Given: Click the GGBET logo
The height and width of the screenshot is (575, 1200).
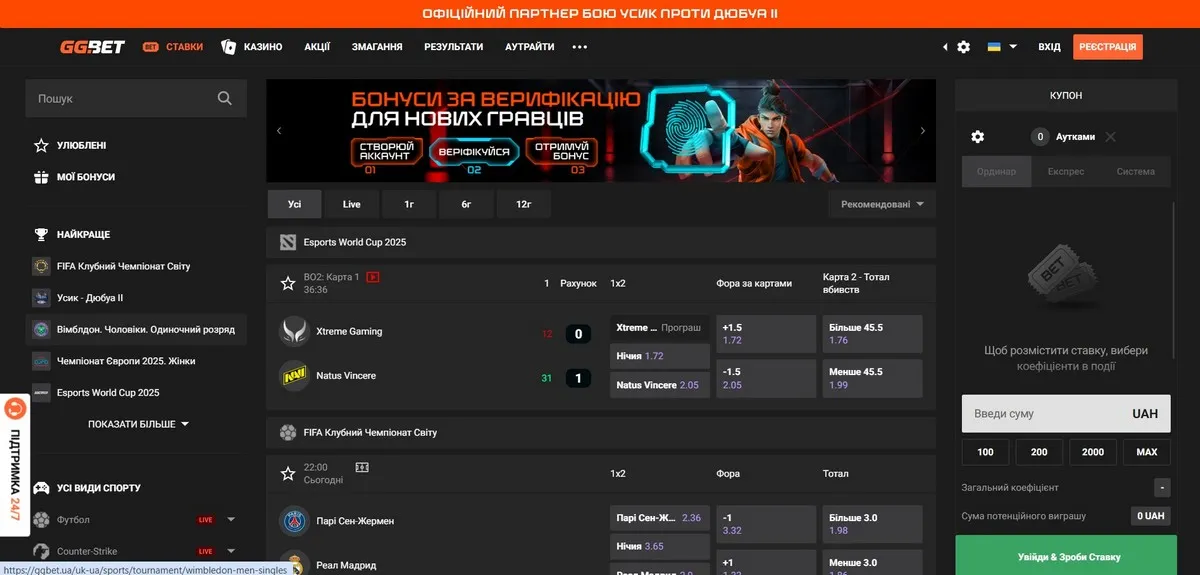Looking at the screenshot, I should [92, 47].
